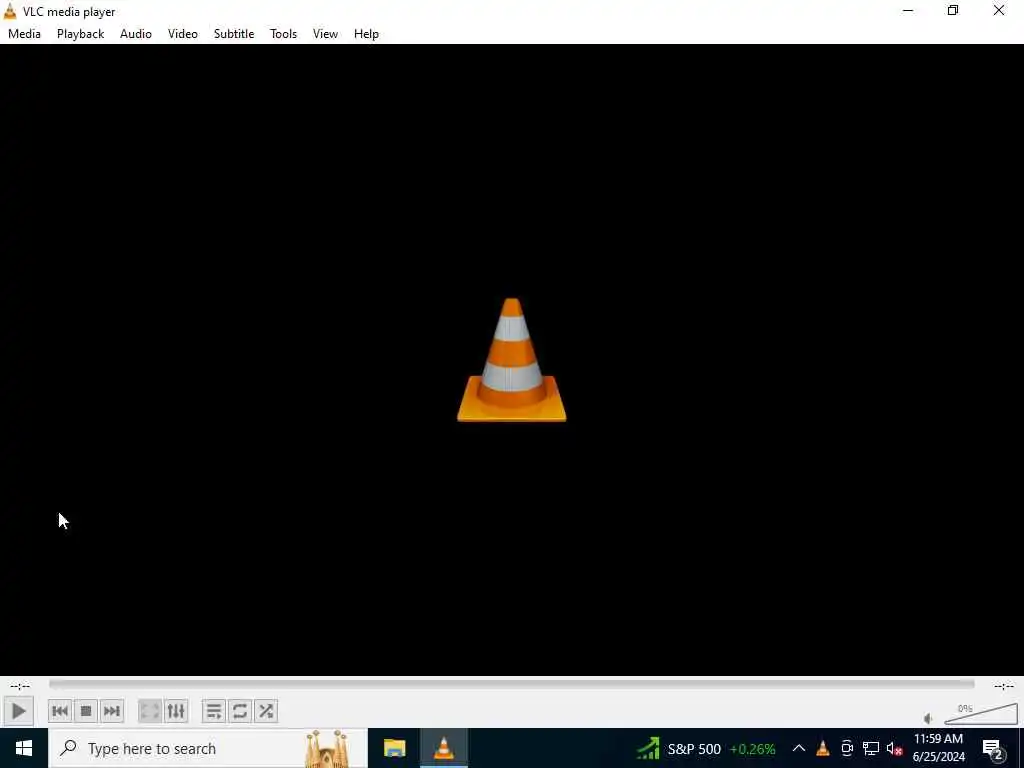The width and height of the screenshot is (1024, 768).
Task: Set volume on the volume slider
Action: (981, 714)
